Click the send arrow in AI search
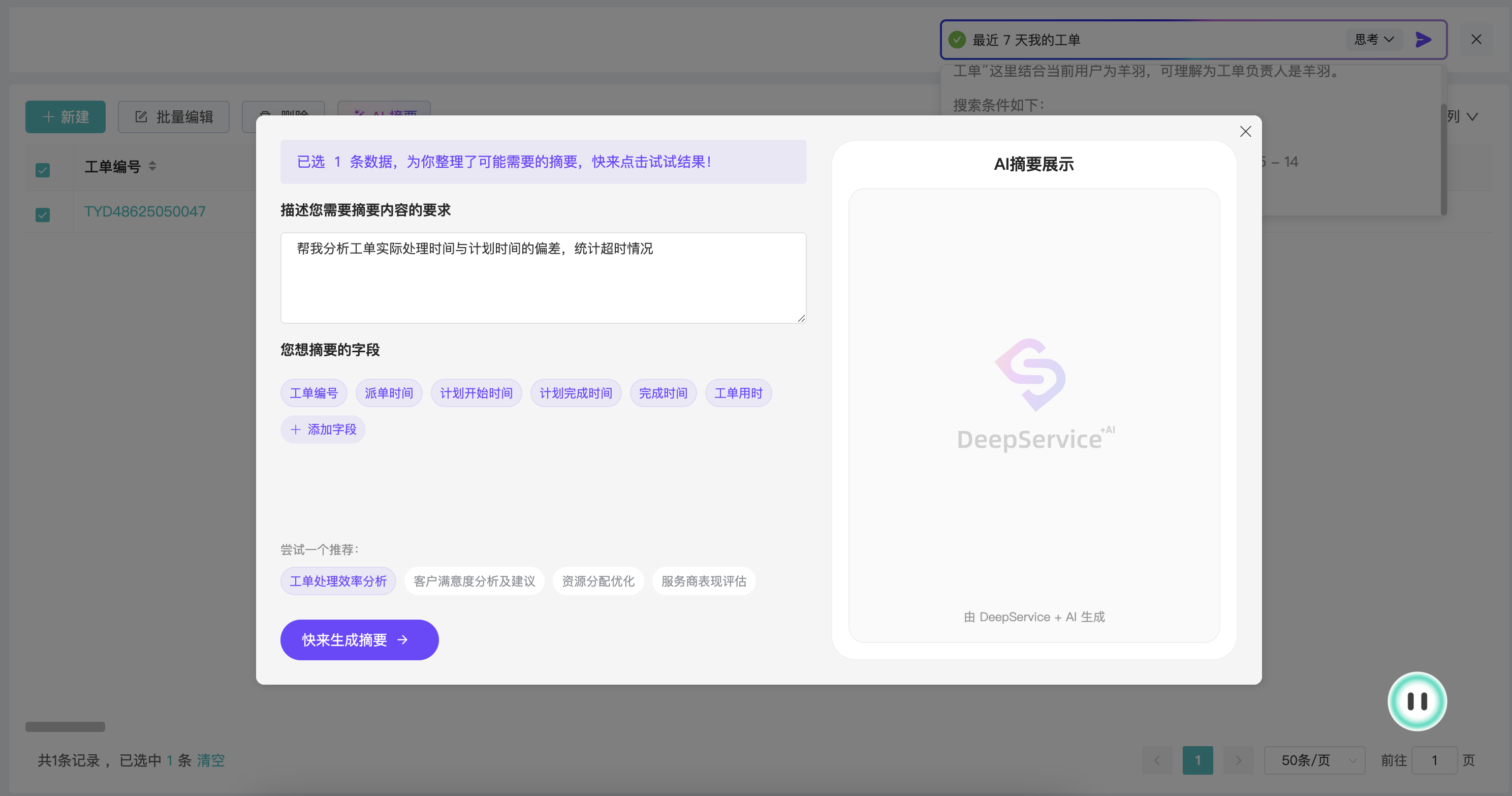Viewport: 1512px width, 796px height. (1424, 39)
